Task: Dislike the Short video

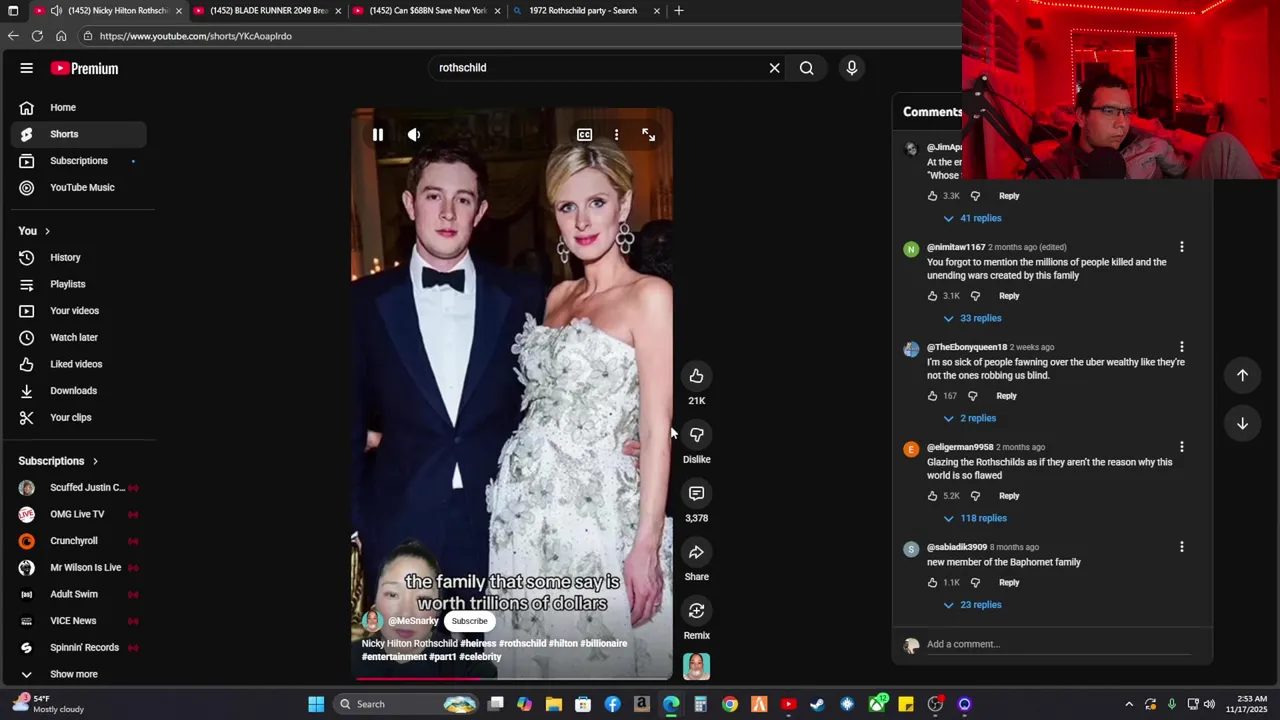Action: [697, 435]
